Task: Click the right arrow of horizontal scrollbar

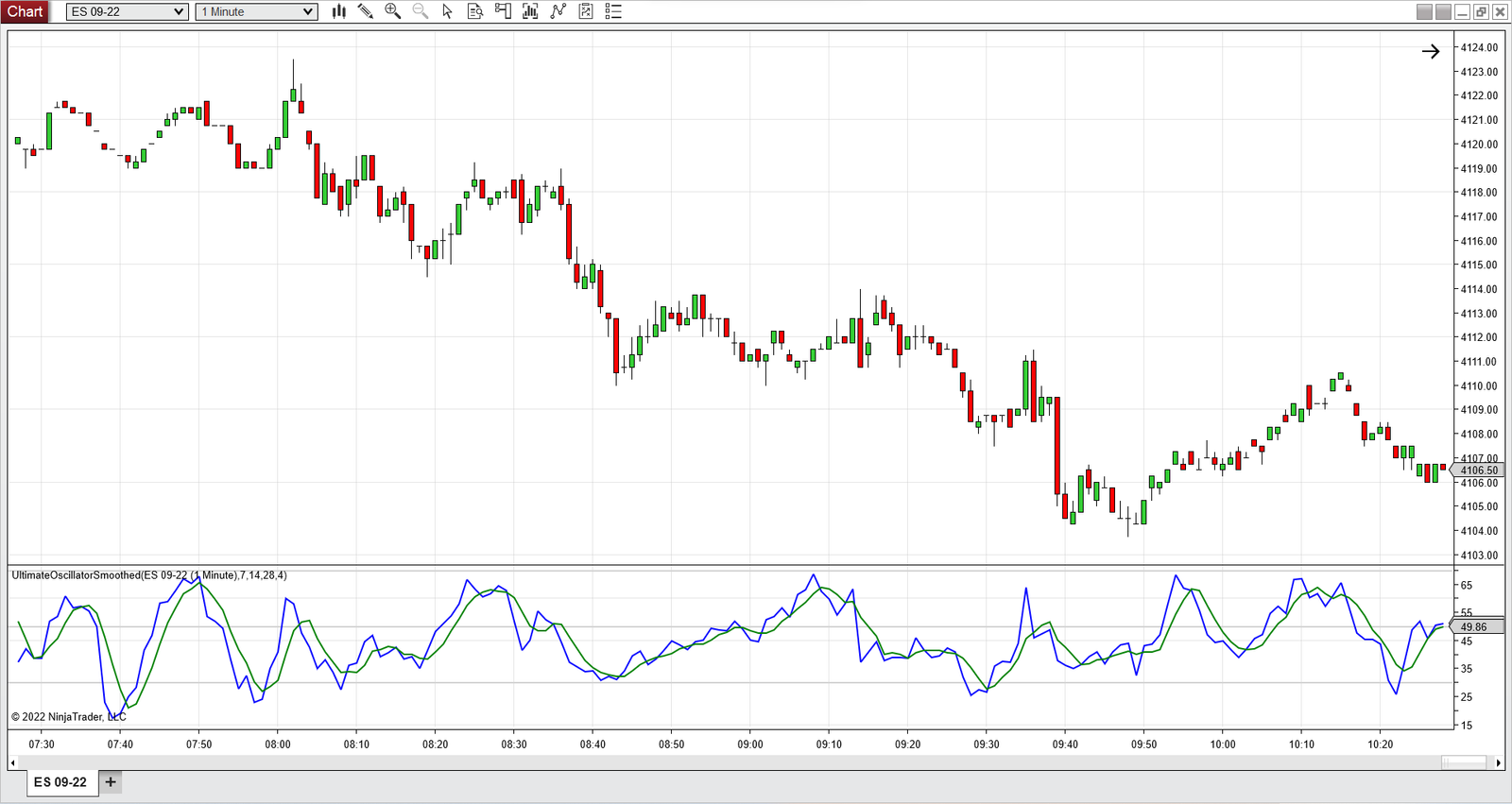Action: point(1498,762)
